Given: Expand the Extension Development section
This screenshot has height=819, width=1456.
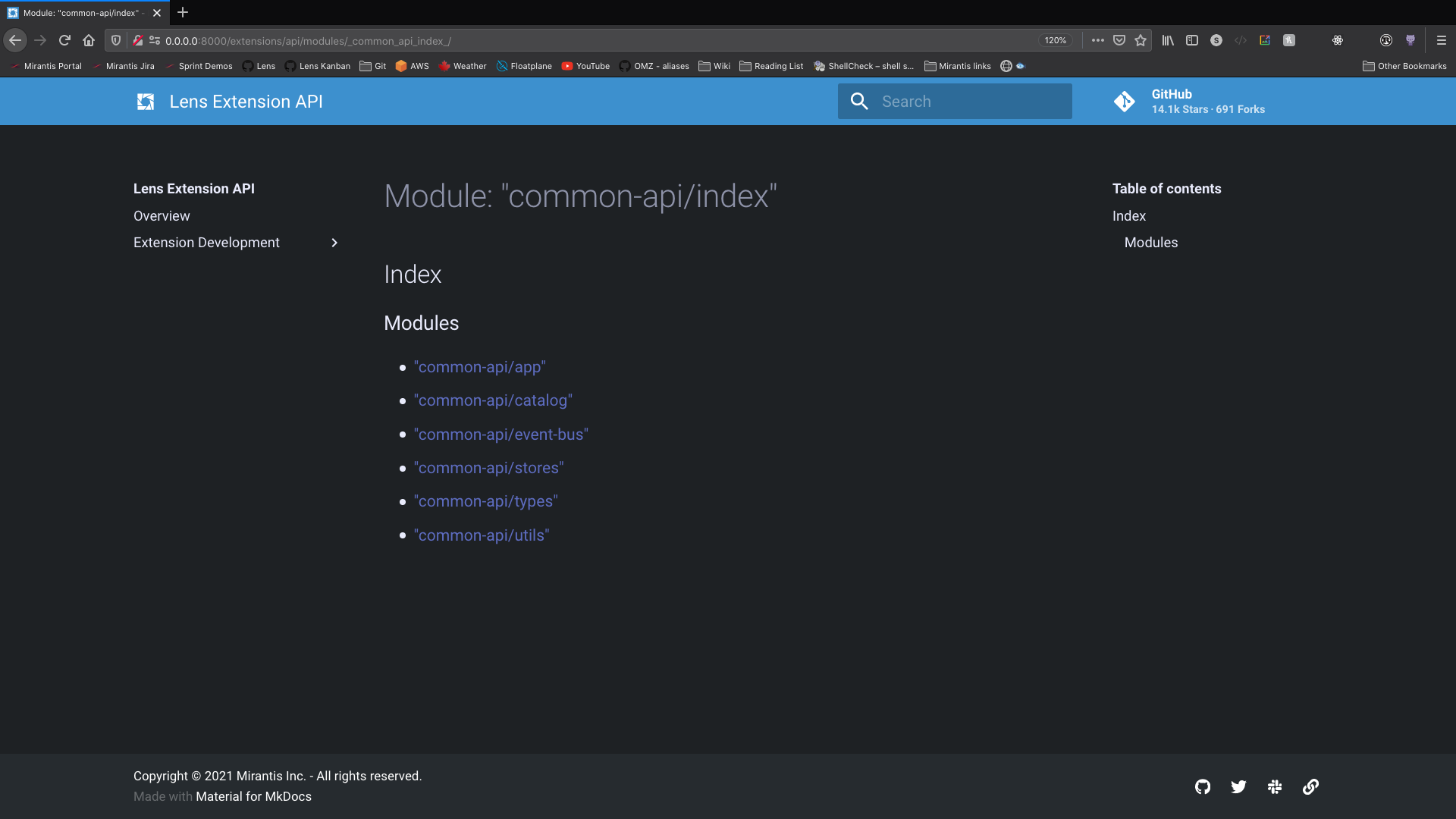Looking at the screenshot, I should click(x=236, y=243).
